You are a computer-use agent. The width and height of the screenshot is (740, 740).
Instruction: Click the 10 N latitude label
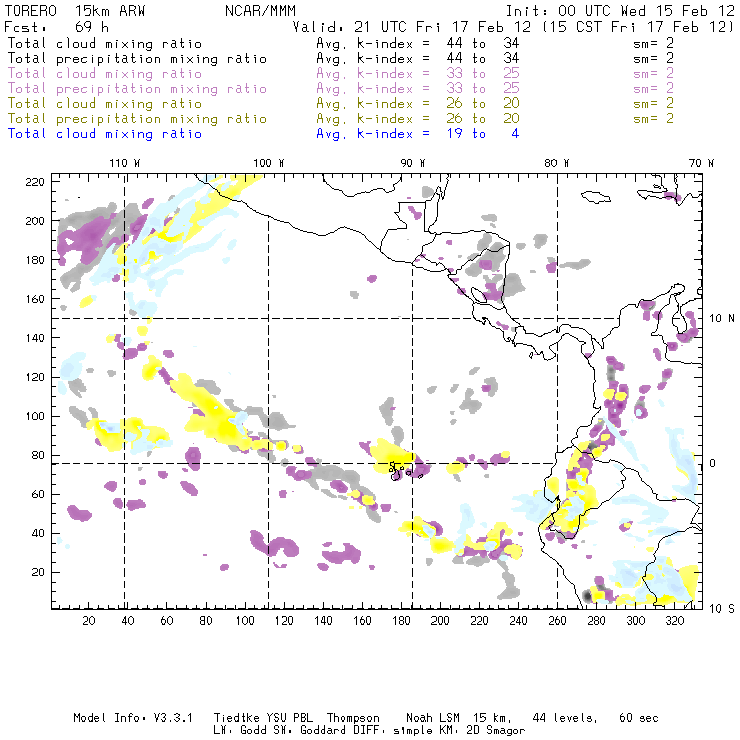(717, 318)
